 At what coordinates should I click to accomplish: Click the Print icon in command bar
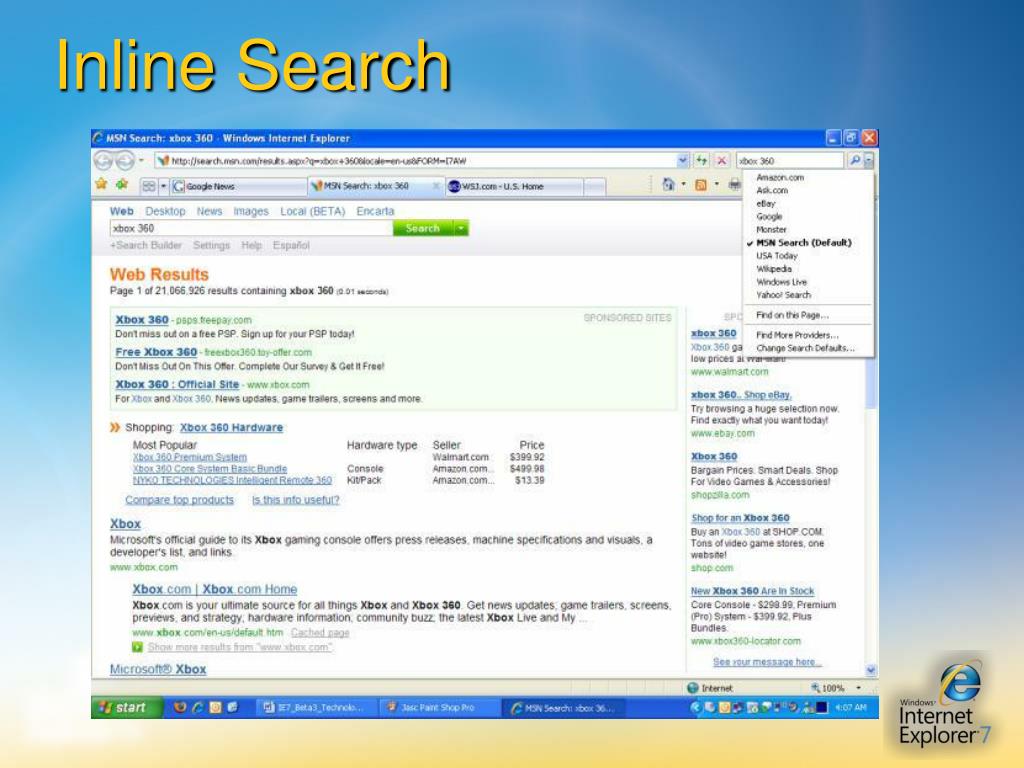pos(735,185)
